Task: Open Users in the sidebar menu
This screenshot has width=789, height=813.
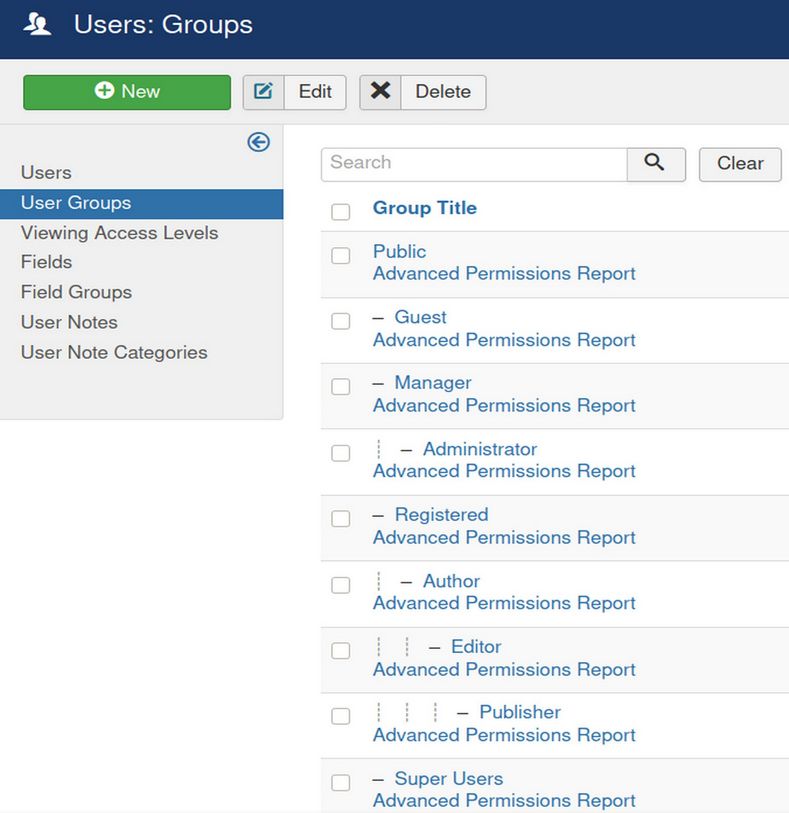Action: 46,173
